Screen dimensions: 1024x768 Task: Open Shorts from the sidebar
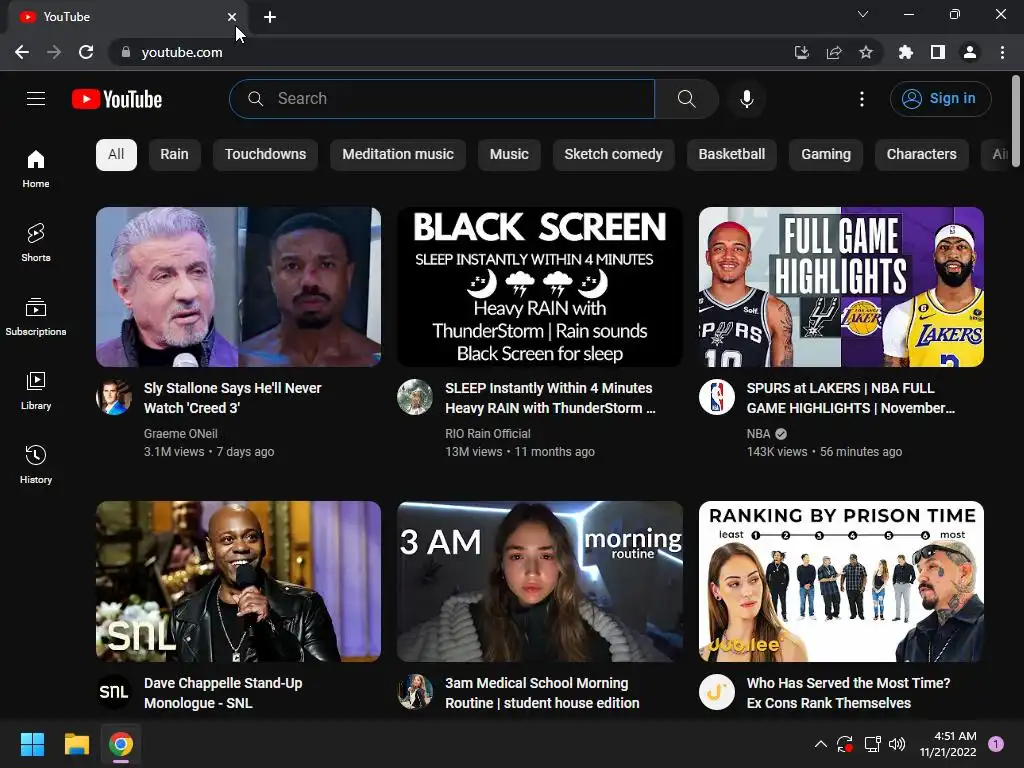[36, 242]
